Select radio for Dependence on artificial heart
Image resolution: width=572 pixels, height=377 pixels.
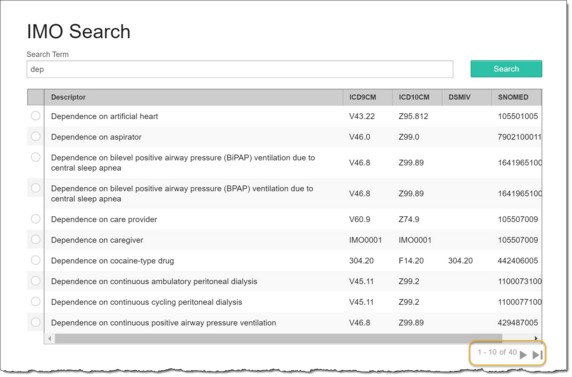pyautogui.click(x=35, y=116)
